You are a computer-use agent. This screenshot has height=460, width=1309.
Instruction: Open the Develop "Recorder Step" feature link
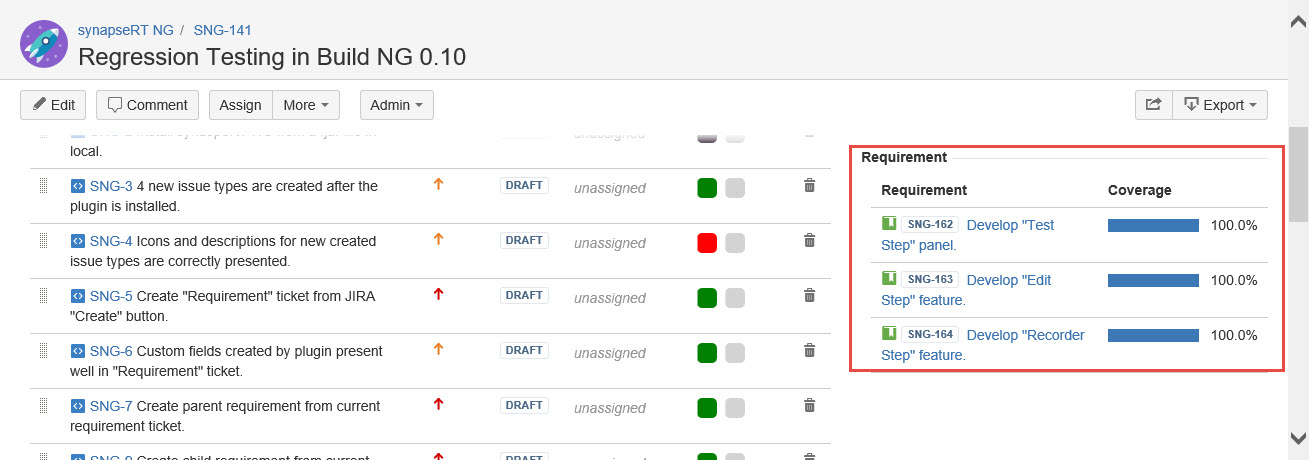1026,335
